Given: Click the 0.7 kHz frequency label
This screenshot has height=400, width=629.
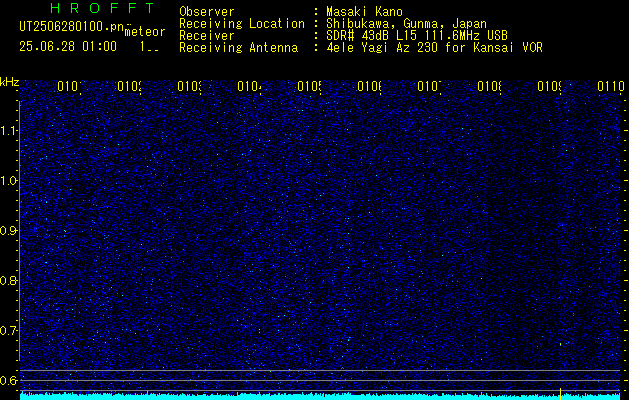Looking at the screenshot, I should point(9,331).
